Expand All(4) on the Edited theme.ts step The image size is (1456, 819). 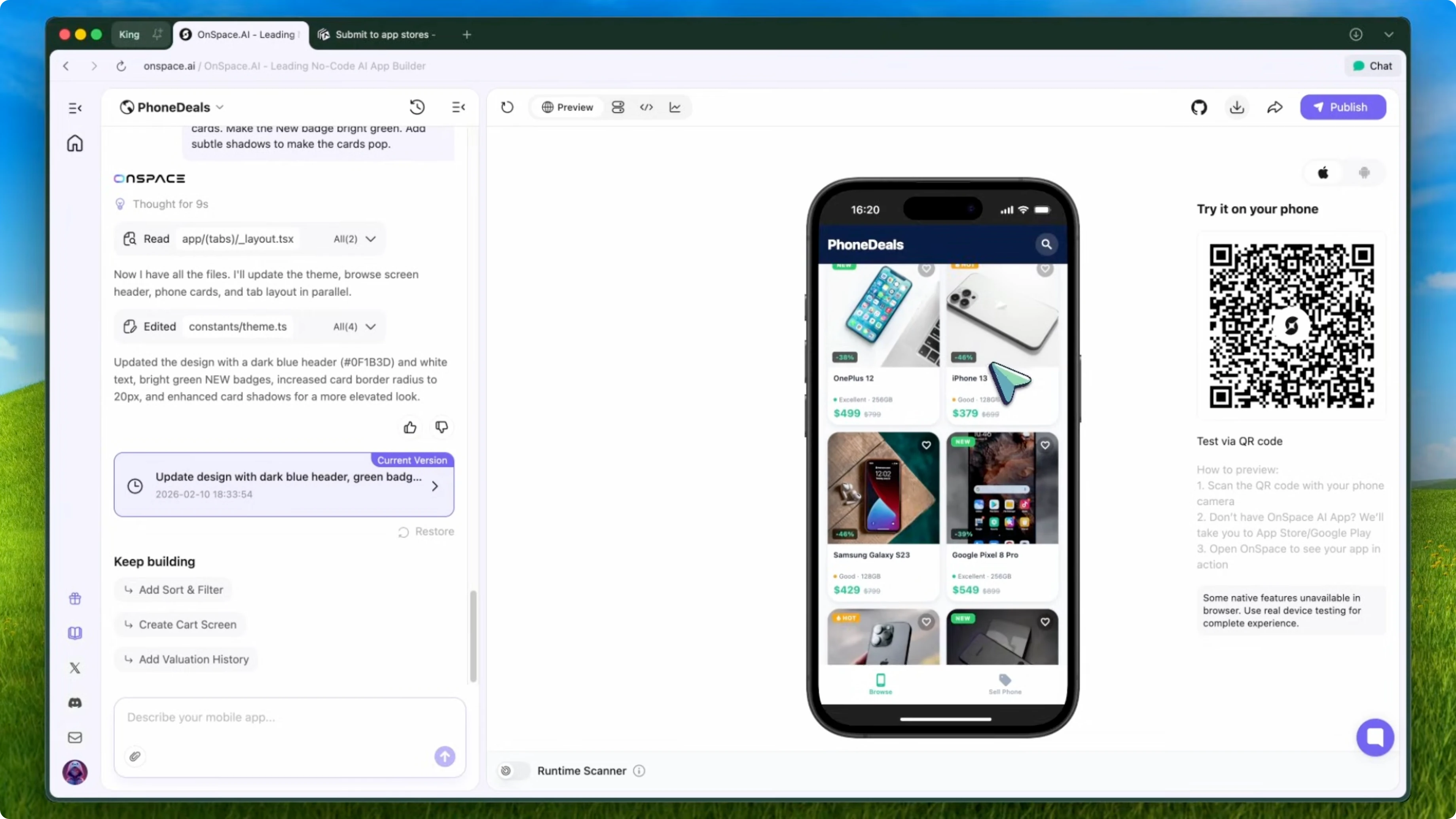point(353,327)
